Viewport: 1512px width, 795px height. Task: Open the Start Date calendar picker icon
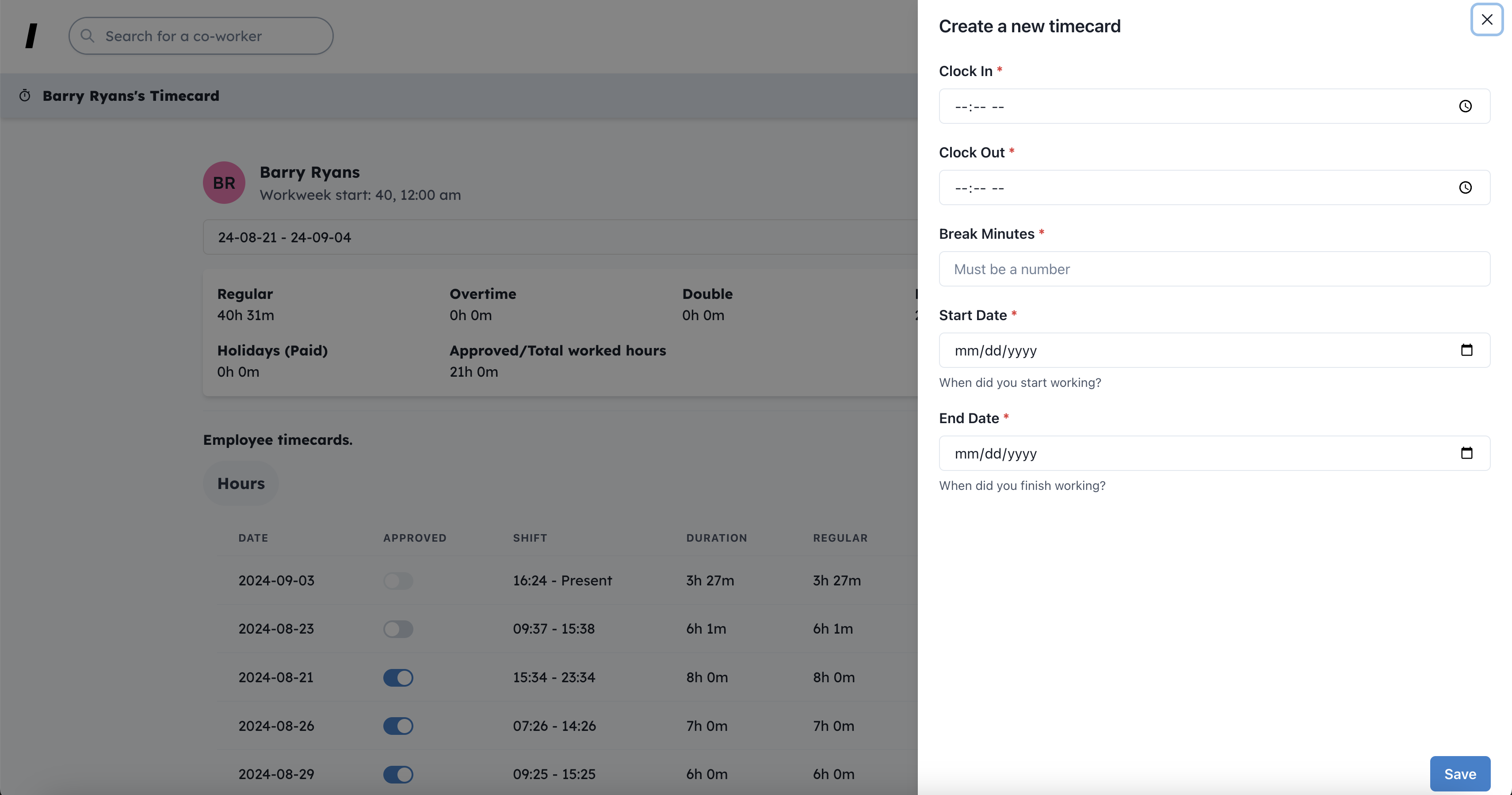[1466, 350]
